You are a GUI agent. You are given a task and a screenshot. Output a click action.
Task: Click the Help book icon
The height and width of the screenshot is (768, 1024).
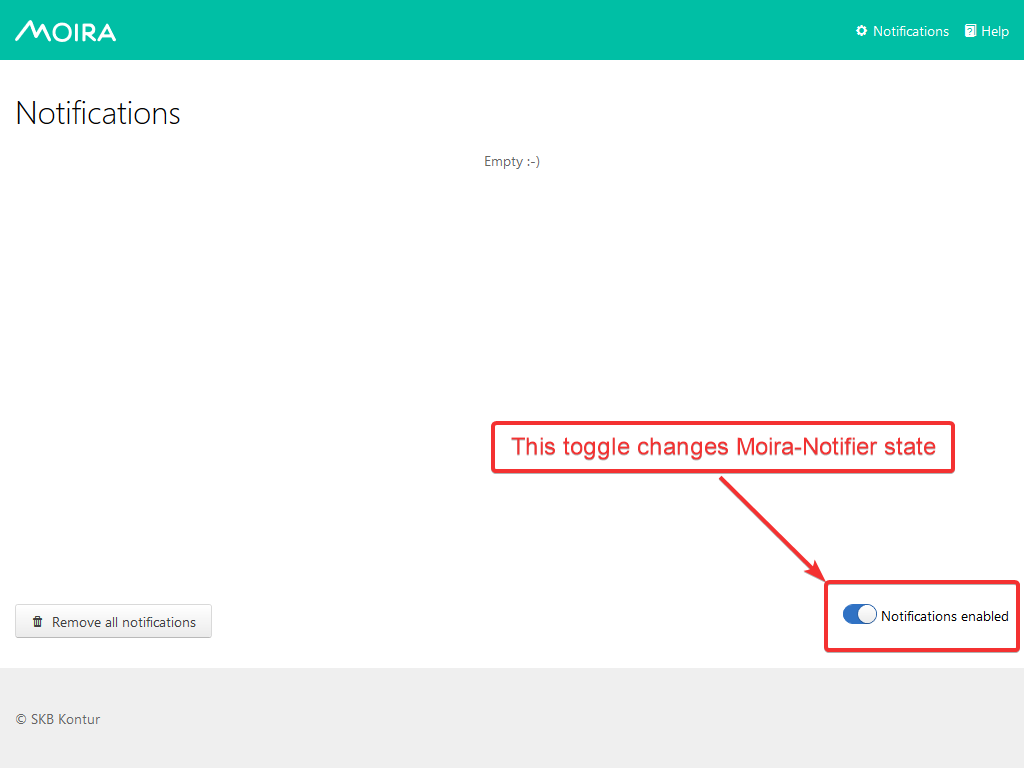click(x=970, y=31)
